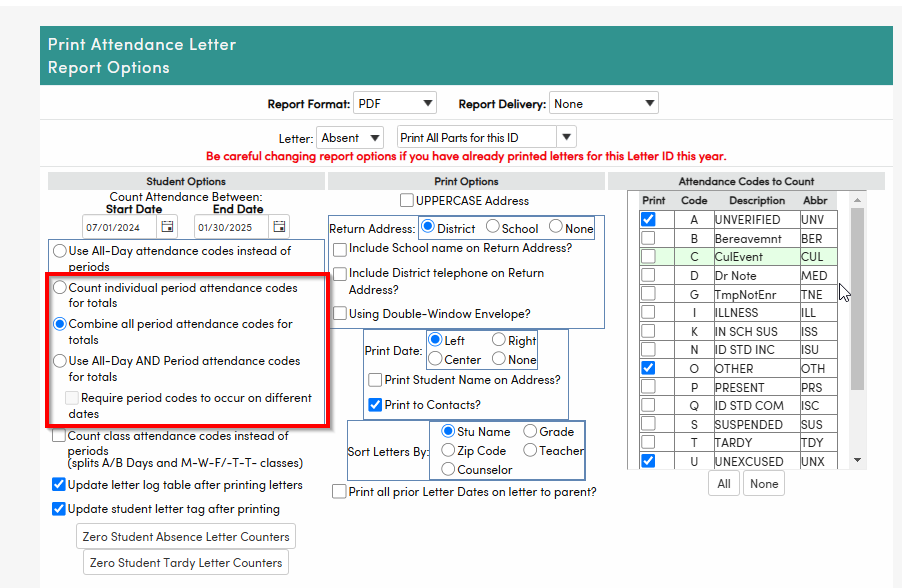902x588 pixels.
Task: Select Combine all period attendance codes radio
Action: pyautogui.click(x=59, y=324)
